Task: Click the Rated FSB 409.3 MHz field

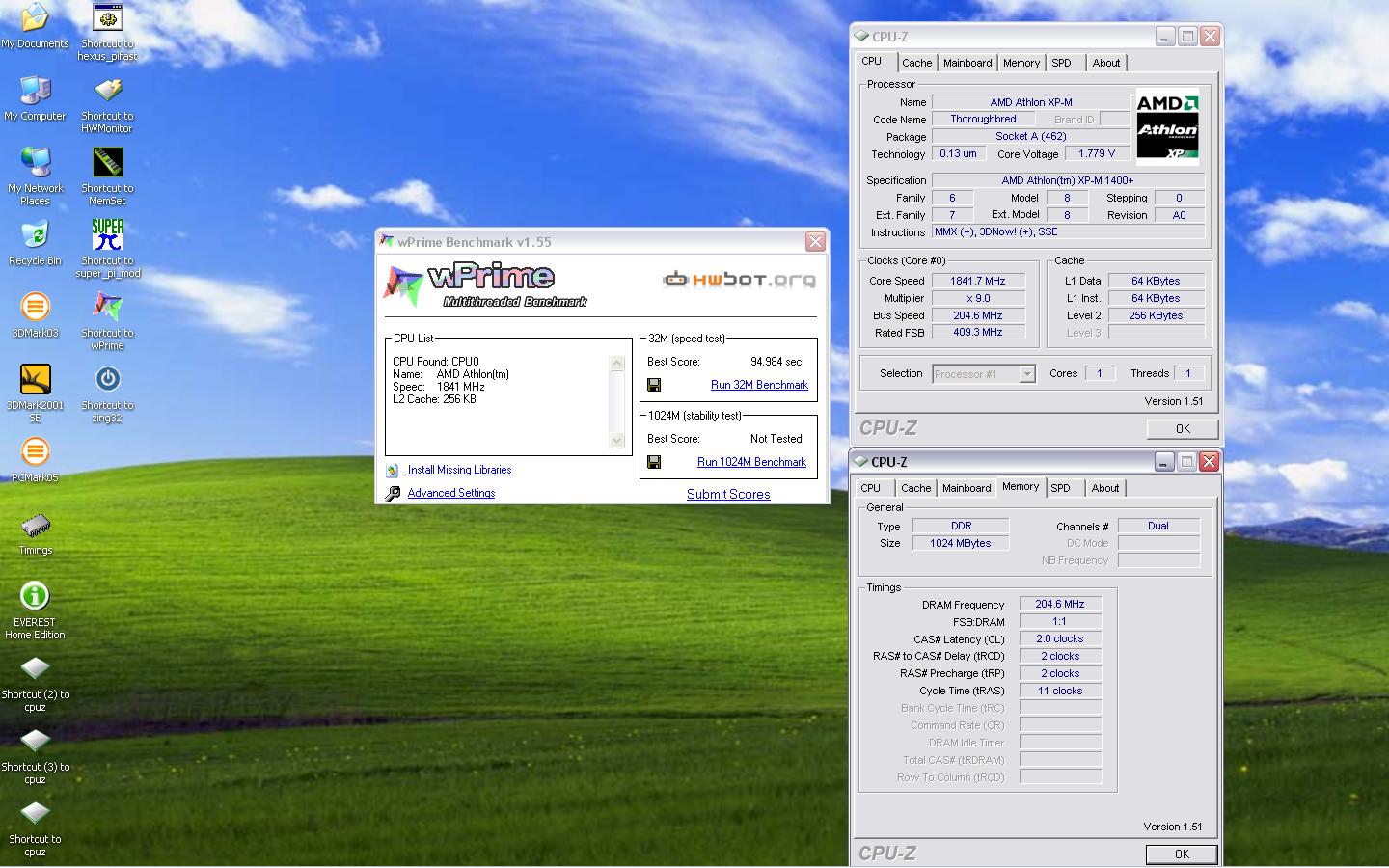Action: pyautogui.click(x=978, y=332)
